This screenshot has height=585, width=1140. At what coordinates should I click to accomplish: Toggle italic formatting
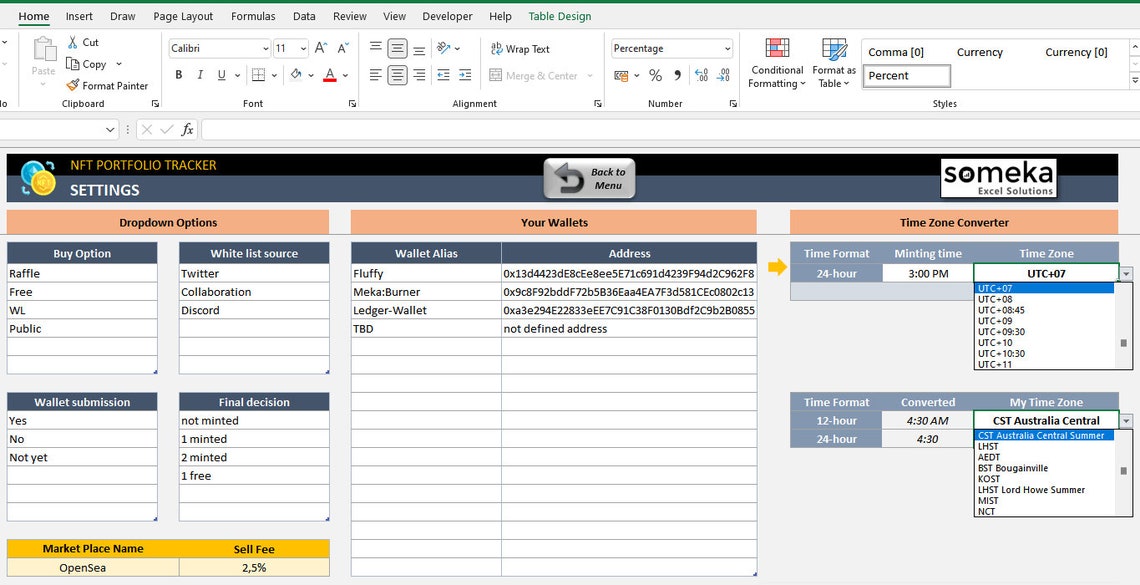pyautogui.click(x=199, y=75)
